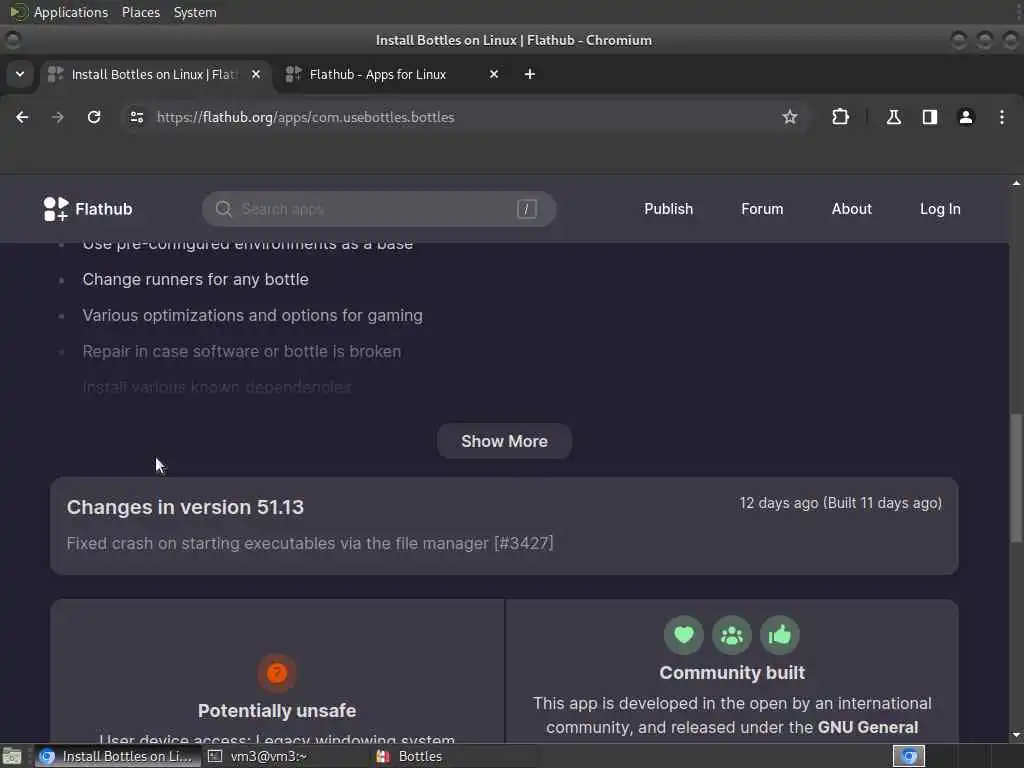Open the Extensions puzzle icon
Screen dimensions: 1024x768
(x=840, y=117)
